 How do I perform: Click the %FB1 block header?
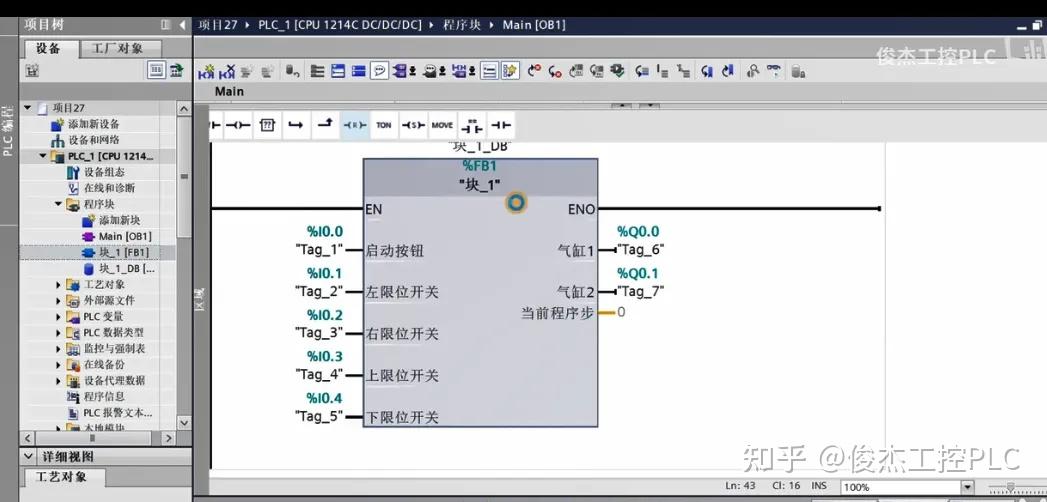click(x=479, y=166)
